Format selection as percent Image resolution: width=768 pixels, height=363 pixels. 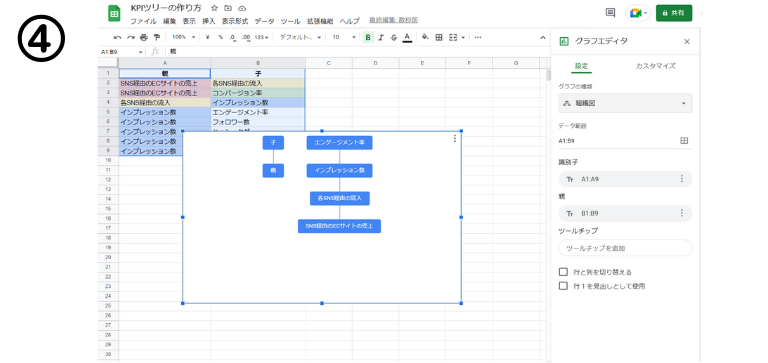pyautogui.click(x=220, y=37)
